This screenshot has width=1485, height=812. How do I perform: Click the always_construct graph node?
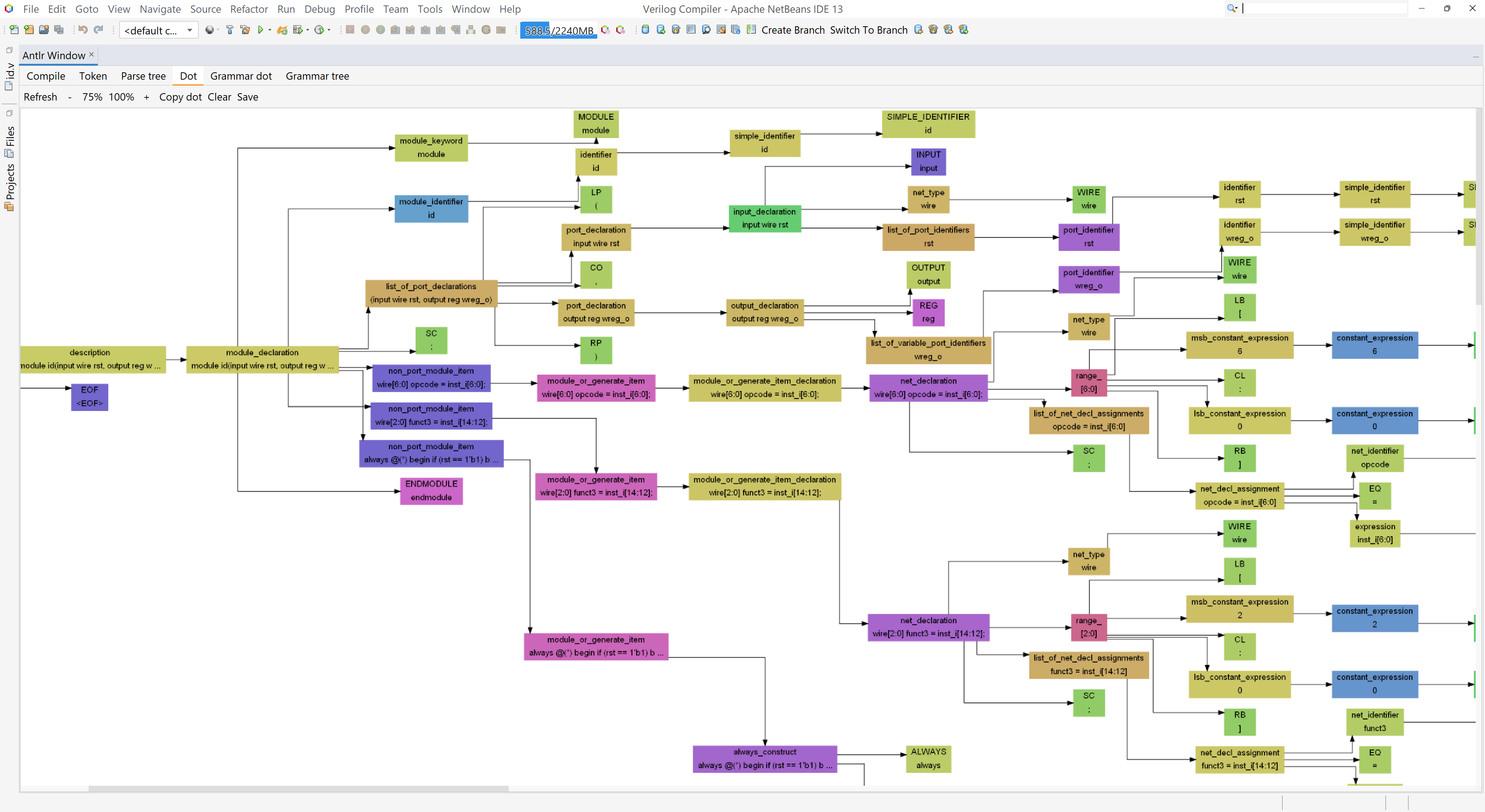[764, 758]
